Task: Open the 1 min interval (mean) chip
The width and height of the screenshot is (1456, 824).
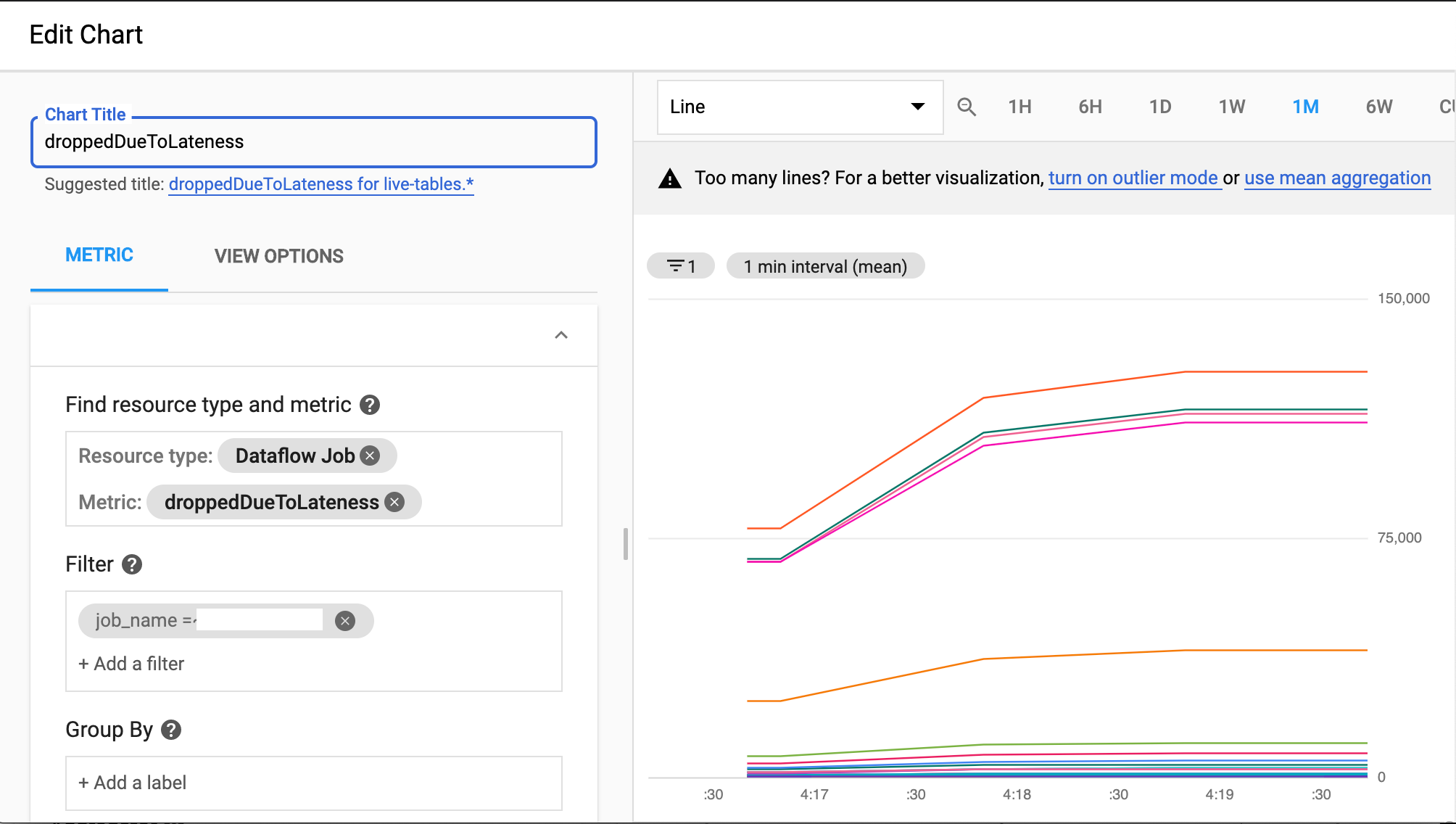Action: pos(825,266)
